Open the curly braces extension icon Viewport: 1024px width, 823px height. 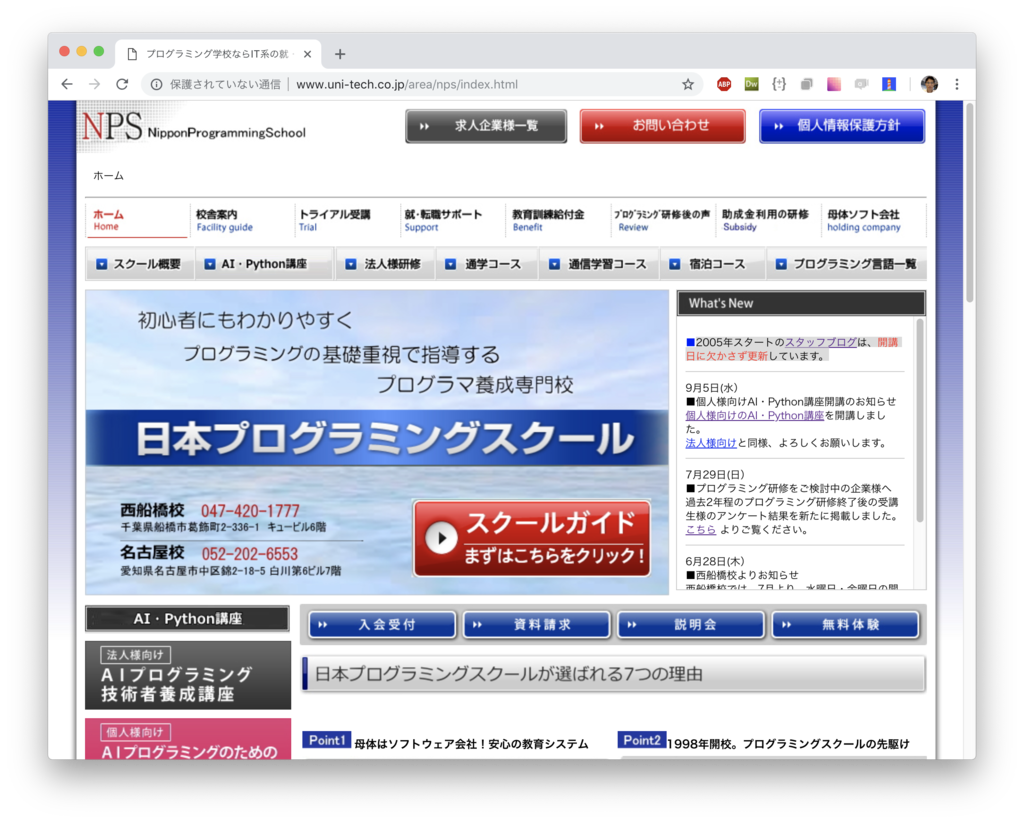[778, 84]
